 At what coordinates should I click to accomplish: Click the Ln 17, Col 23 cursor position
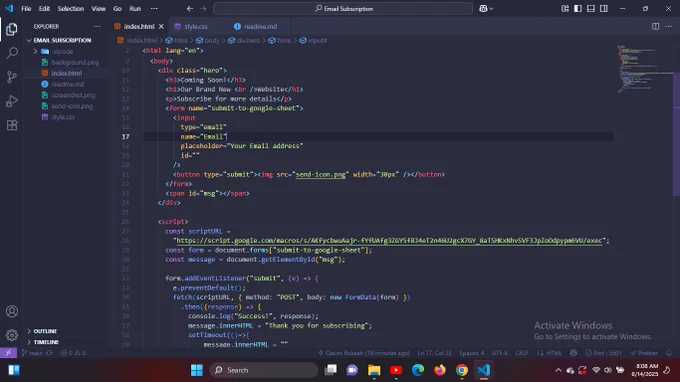coord(434,353)
